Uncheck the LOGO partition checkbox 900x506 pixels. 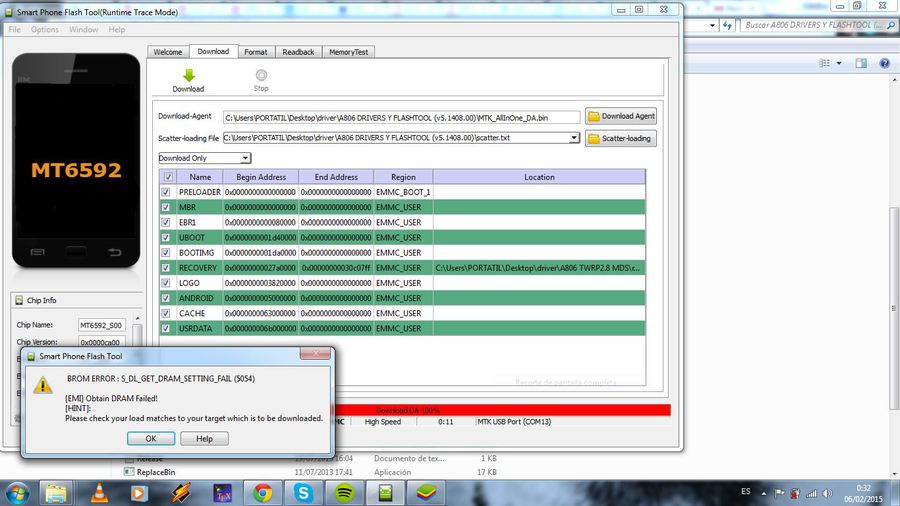coord(166,283)
